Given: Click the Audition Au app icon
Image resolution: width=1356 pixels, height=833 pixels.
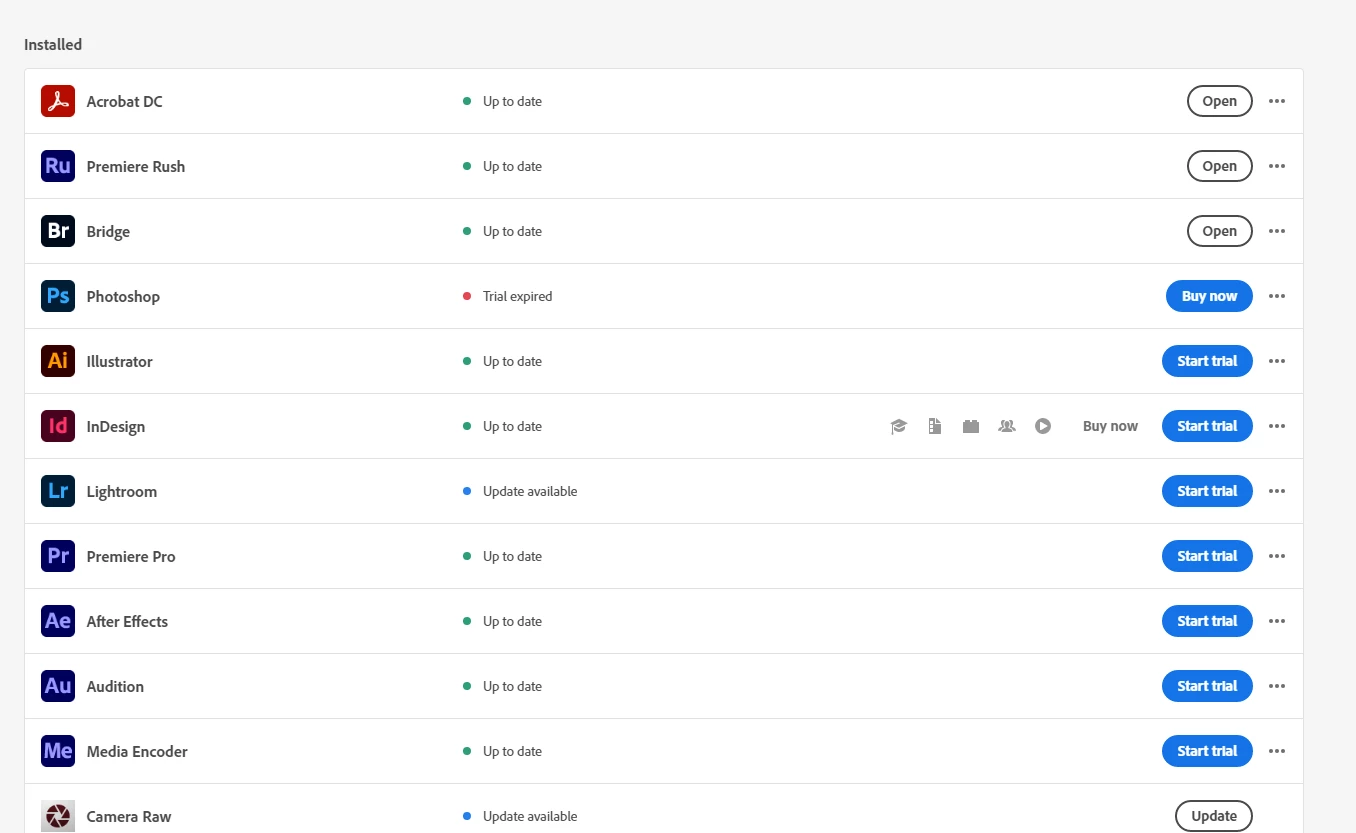Looking at the screenshot, I should click(x=58, y=686).
